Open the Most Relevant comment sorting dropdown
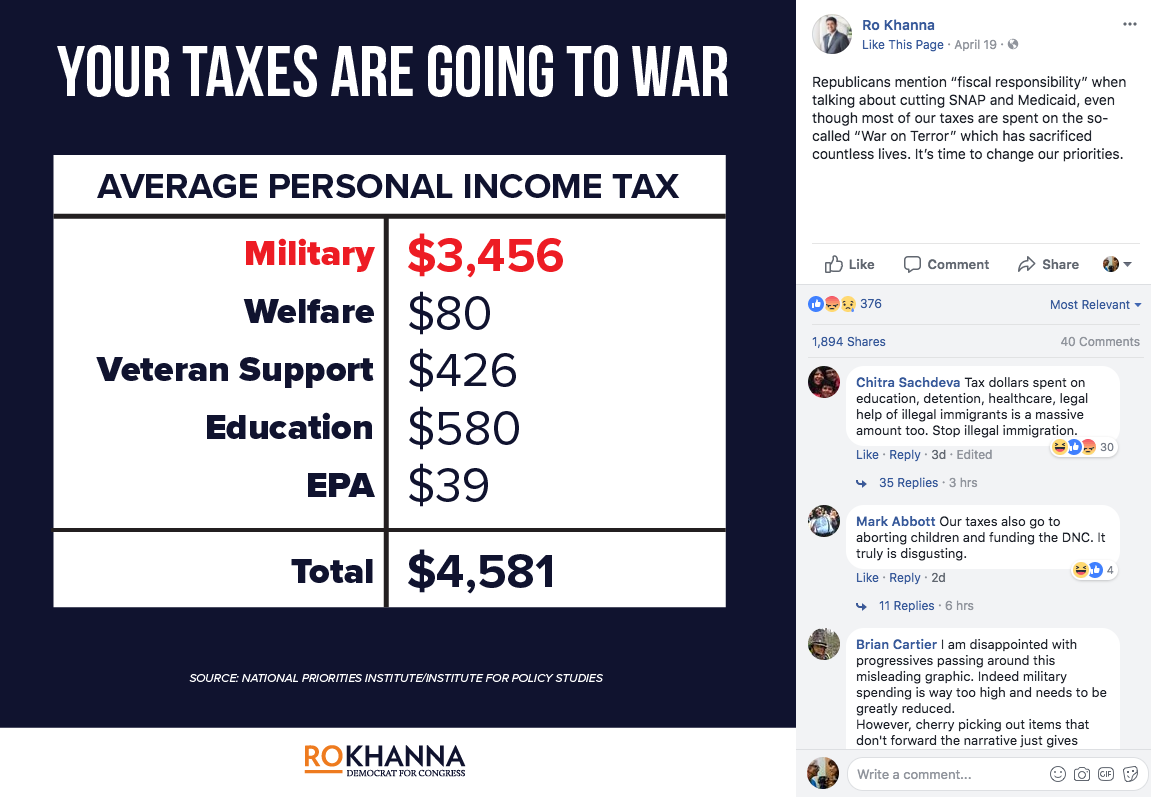Screen dimensions: 1151x797 [1095, 305]
